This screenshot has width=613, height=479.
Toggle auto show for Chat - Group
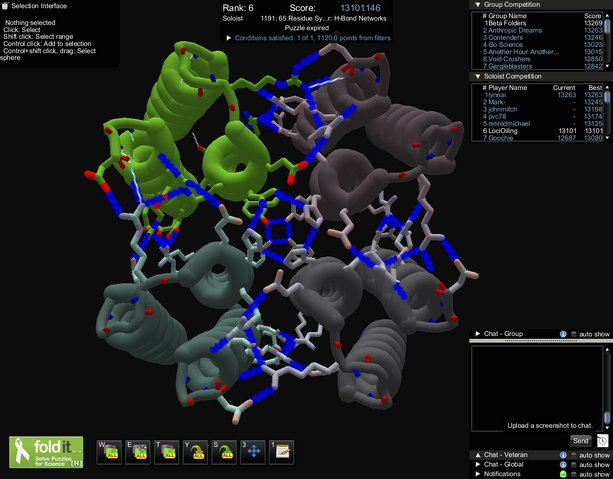[574, 334]
